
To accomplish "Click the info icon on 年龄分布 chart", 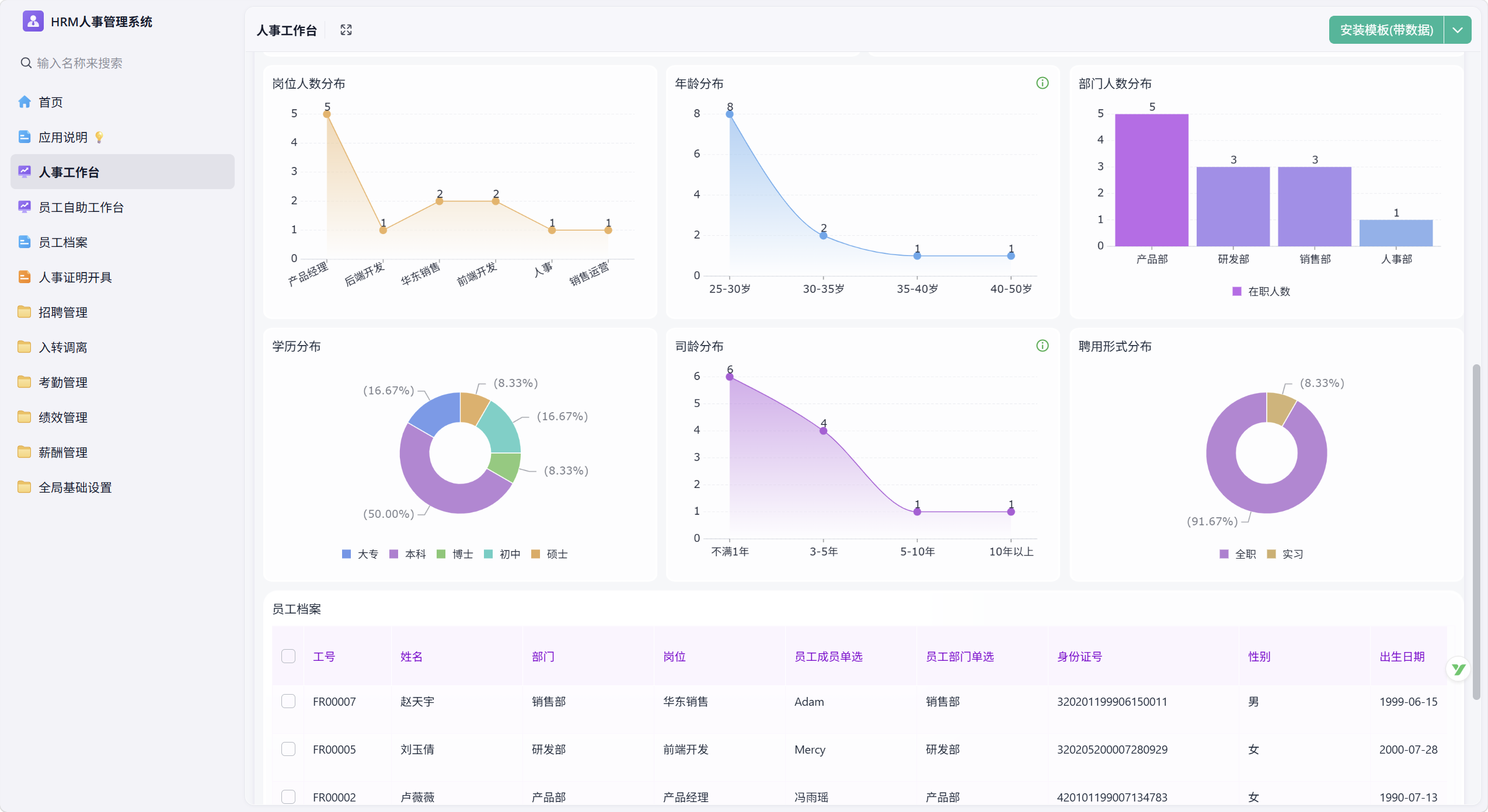I will (1042, 83).
